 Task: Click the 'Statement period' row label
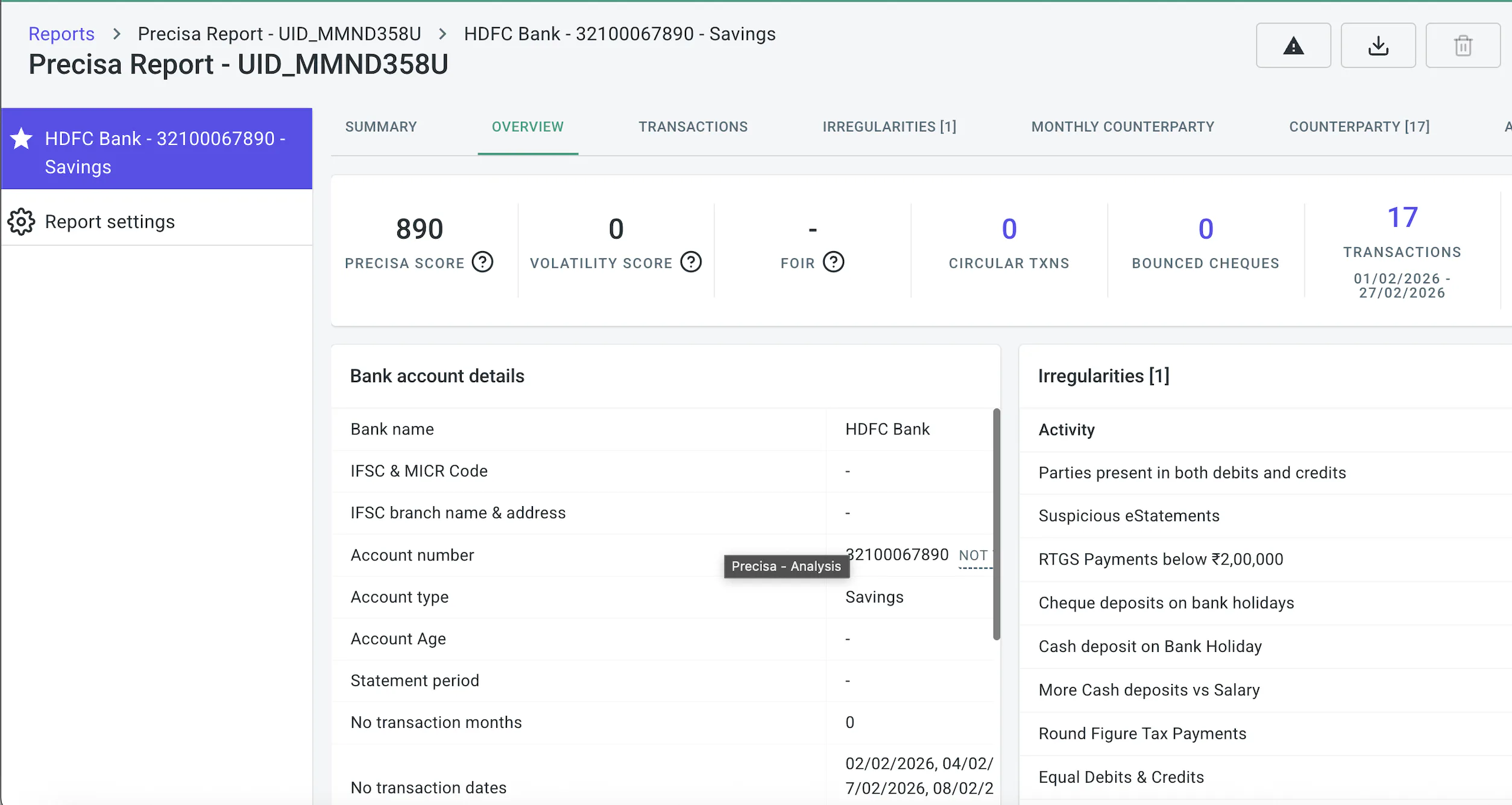(x=415, y=681)
